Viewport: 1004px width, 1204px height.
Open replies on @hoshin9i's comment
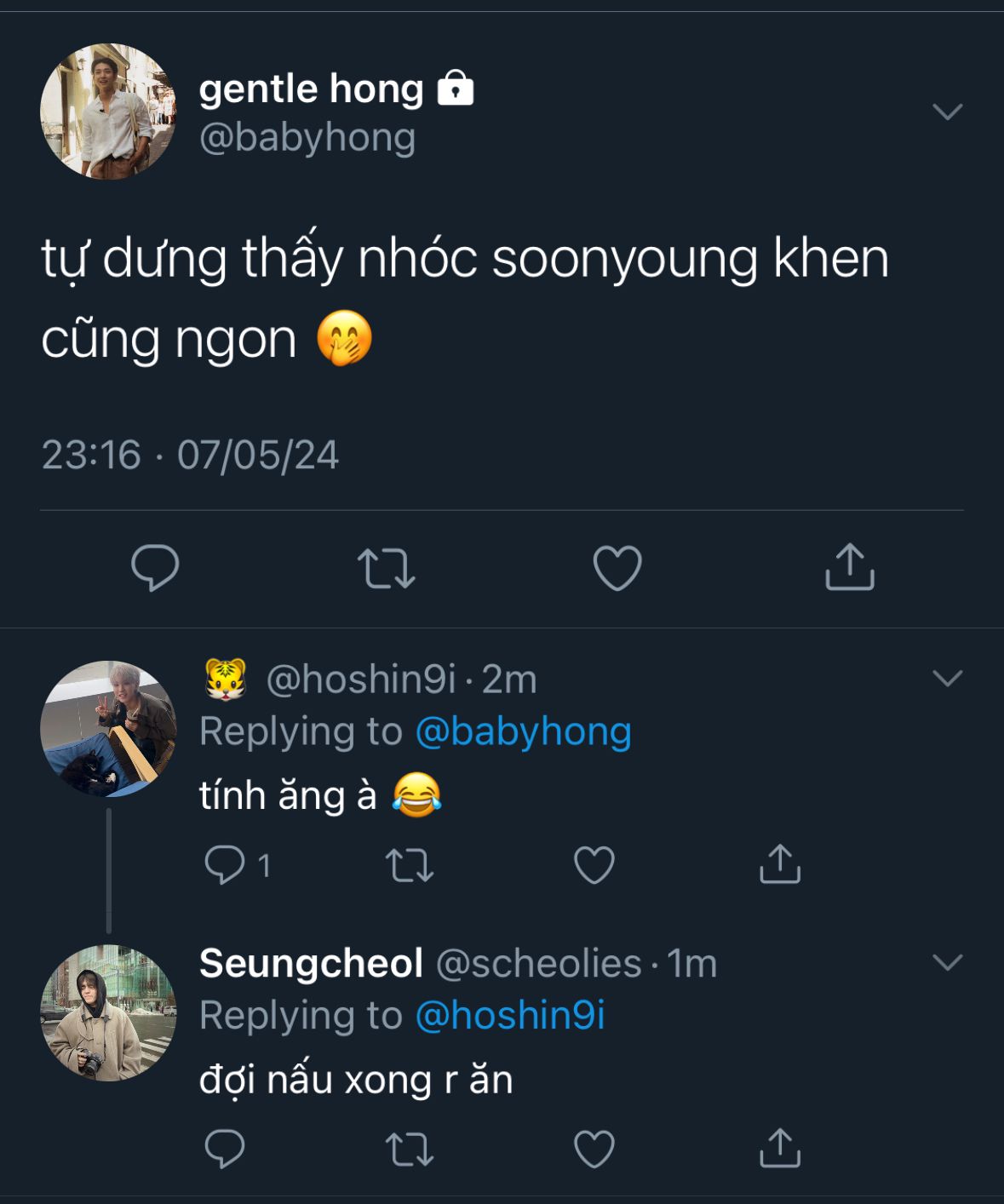(x=225, y=865)
